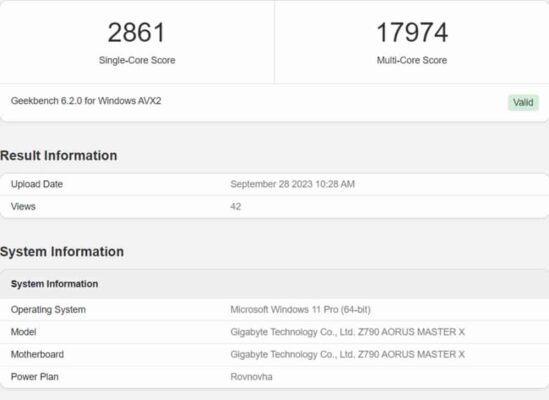Screen dimensions: 549x400
Task: Select the Motherboard row label
Action: click(x=37, y=354)
